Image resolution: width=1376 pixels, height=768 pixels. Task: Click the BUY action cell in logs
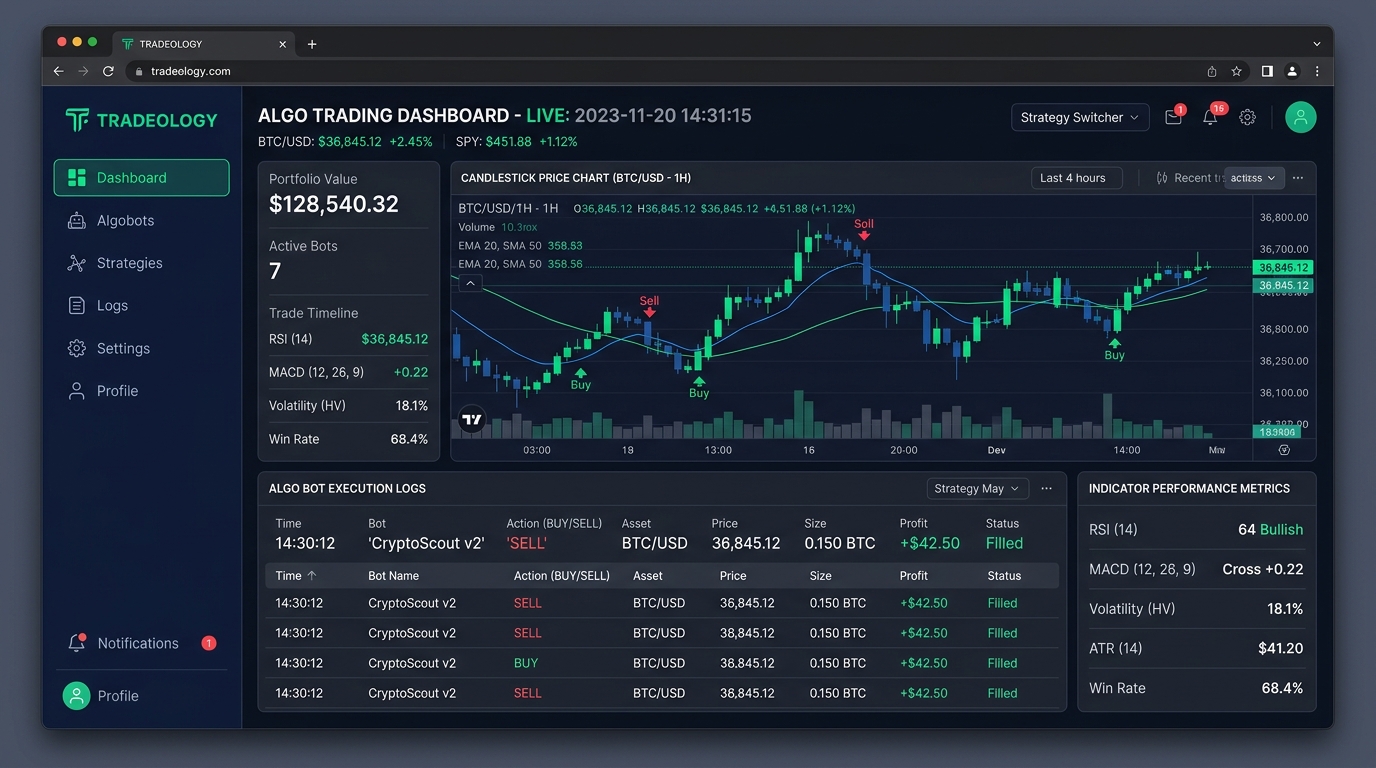coord(526,663)
